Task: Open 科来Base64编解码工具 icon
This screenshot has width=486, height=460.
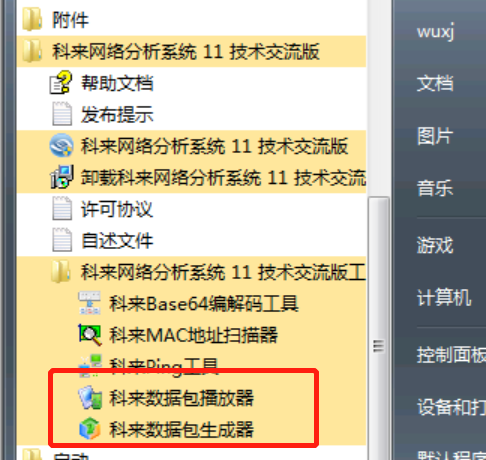Action: 90,303
